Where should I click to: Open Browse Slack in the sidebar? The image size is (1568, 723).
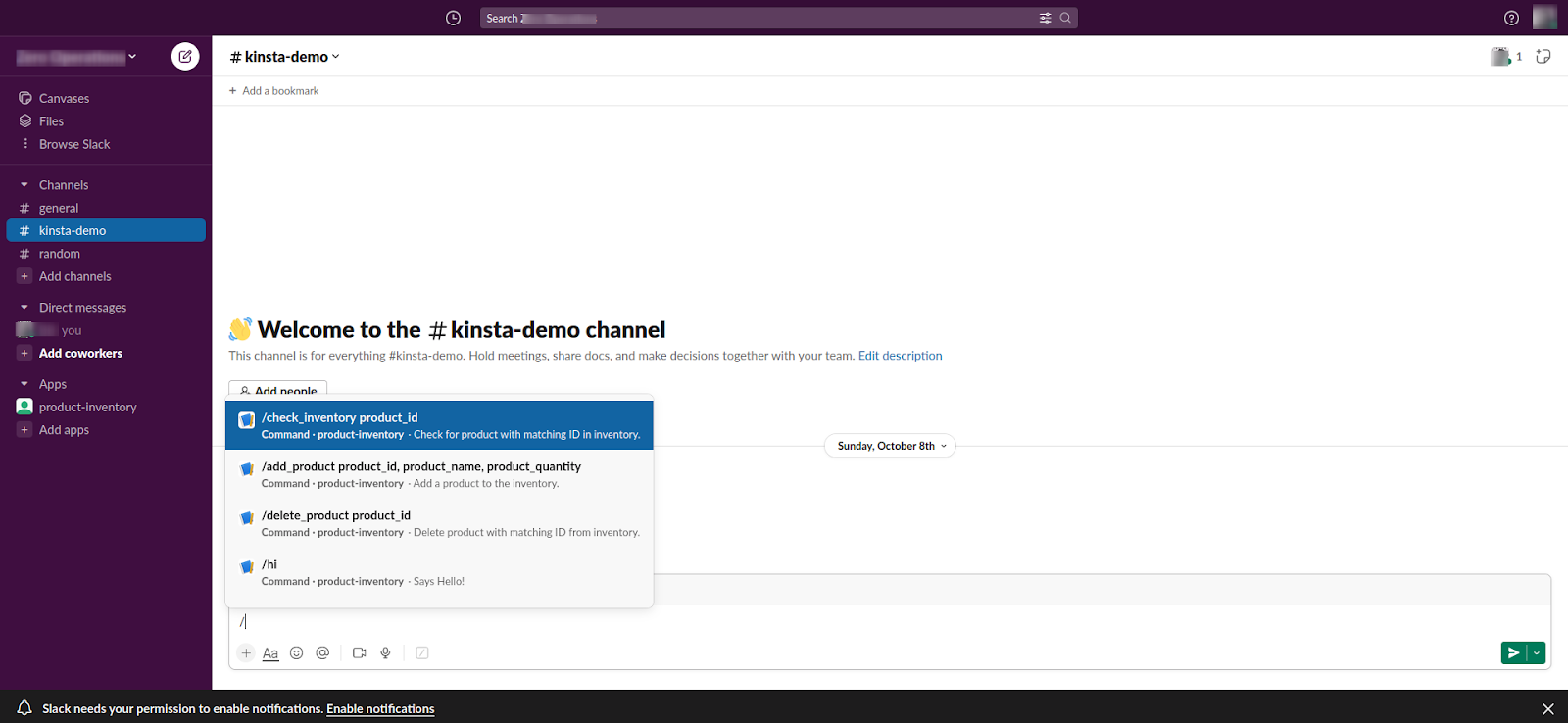point(74,144)
